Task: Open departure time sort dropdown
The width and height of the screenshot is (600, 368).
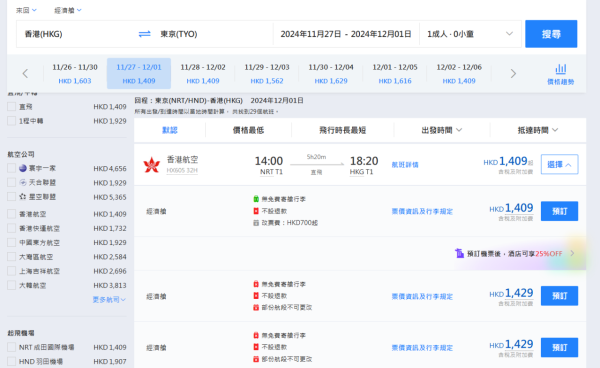Action: pos(442,130)
